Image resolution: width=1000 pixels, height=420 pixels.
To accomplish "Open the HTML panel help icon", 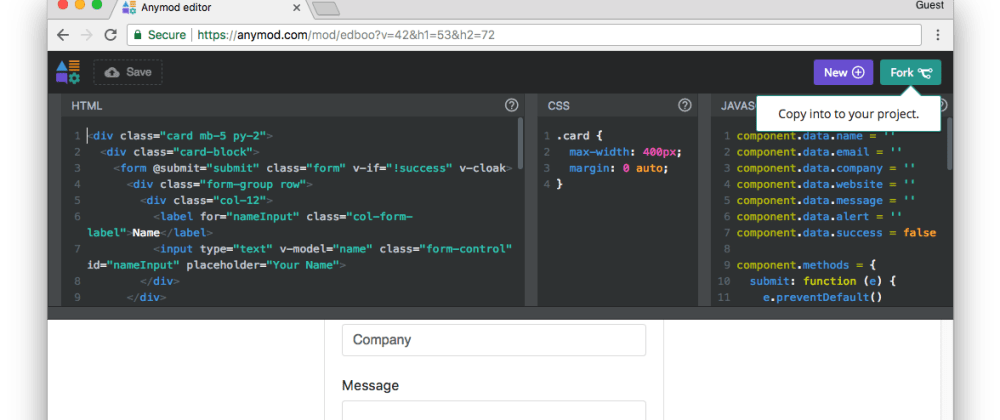I will pos(511,105).
